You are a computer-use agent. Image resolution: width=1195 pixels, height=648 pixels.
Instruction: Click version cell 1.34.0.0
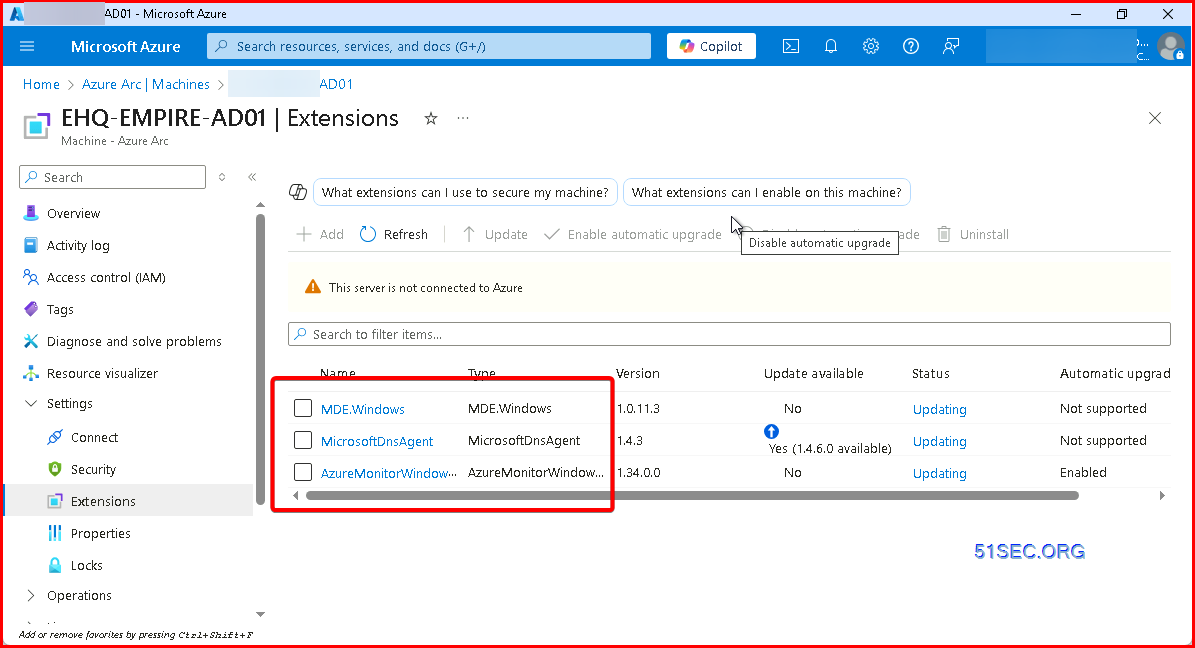[639, 473]
